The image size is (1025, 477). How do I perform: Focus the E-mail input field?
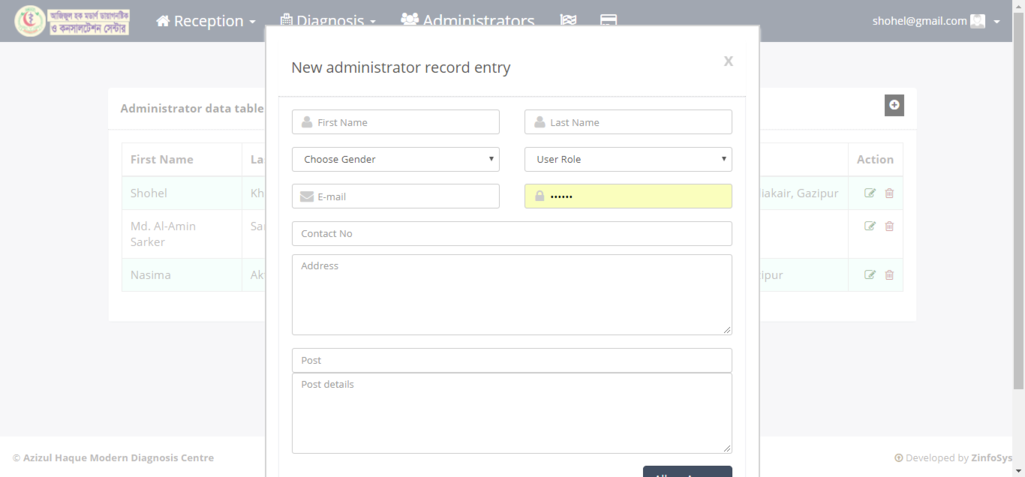(395, 197)
